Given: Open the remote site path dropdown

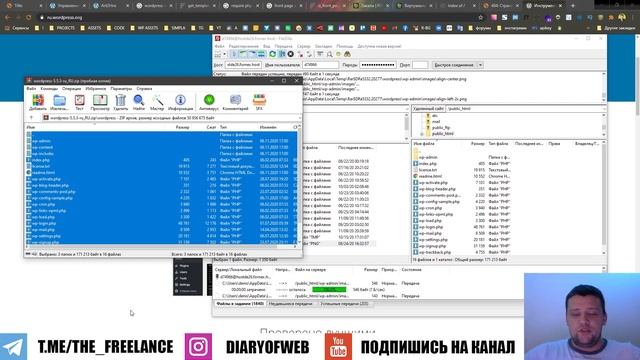Looking at the screenshot, I should [604, 109].
